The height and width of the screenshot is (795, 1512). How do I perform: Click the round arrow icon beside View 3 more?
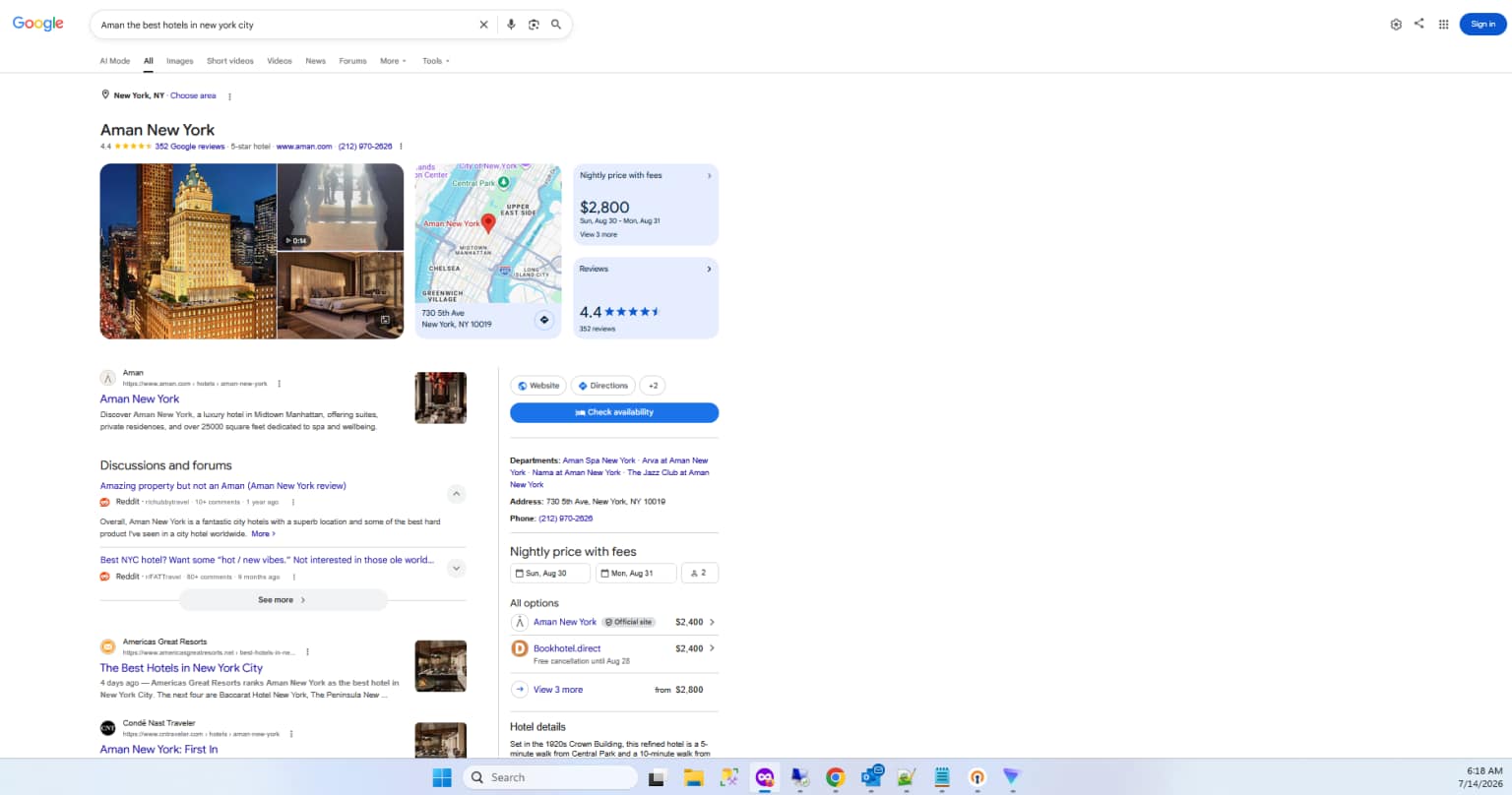(x=520, y=690)
